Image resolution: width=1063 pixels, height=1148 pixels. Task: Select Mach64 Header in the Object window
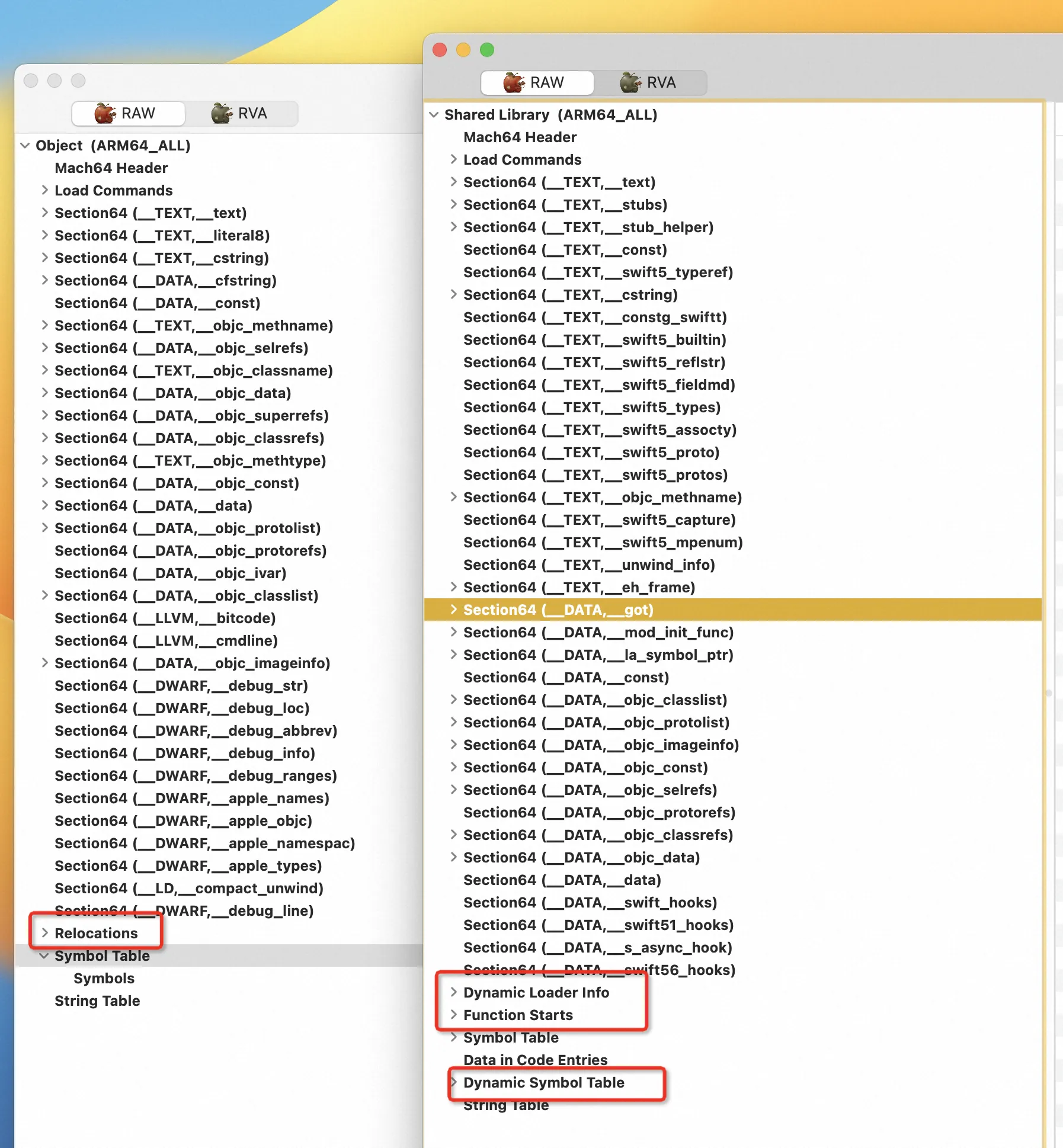[x=111, y=168]
